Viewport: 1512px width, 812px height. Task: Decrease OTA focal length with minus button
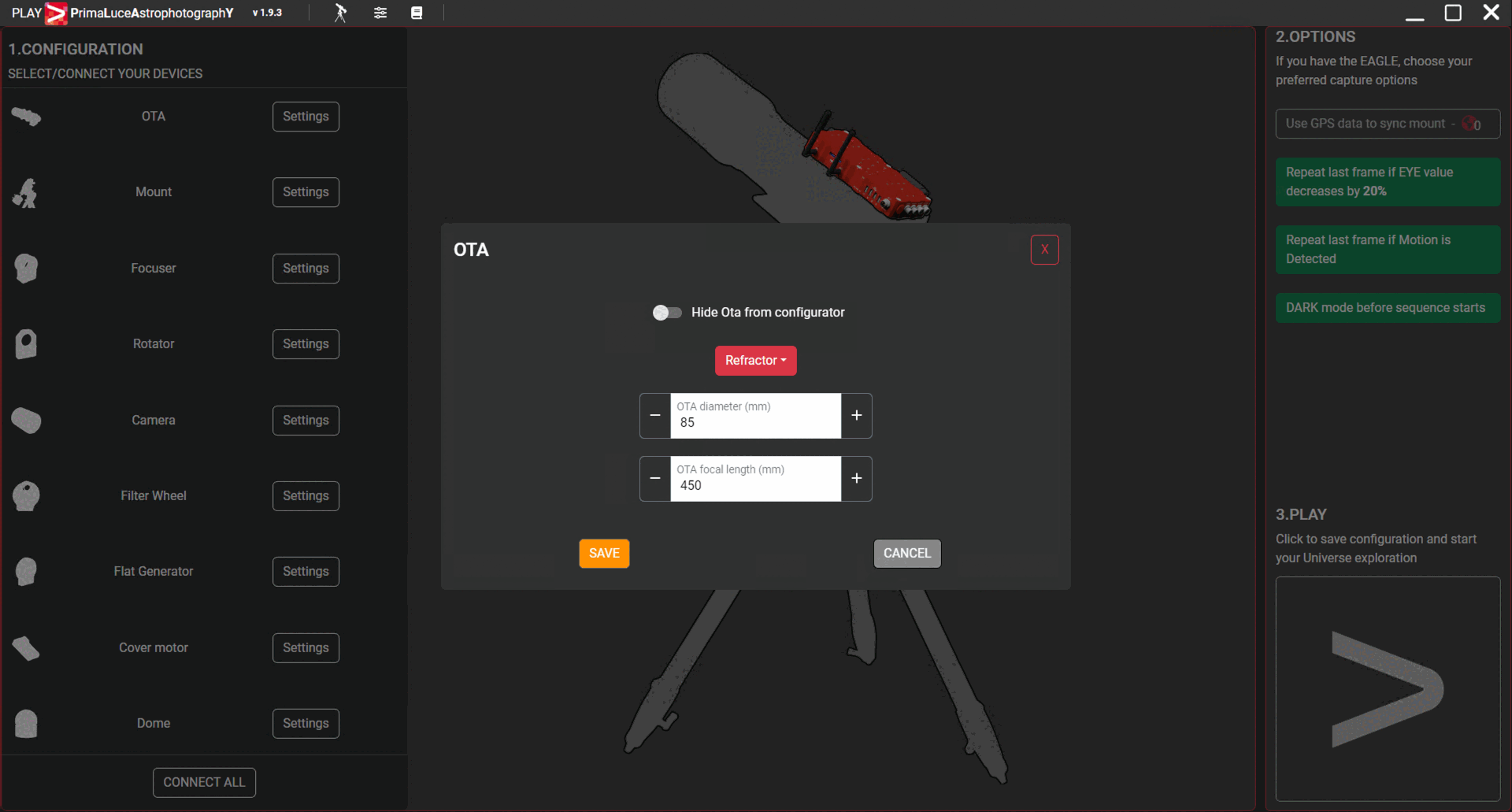tap(655, 479)
